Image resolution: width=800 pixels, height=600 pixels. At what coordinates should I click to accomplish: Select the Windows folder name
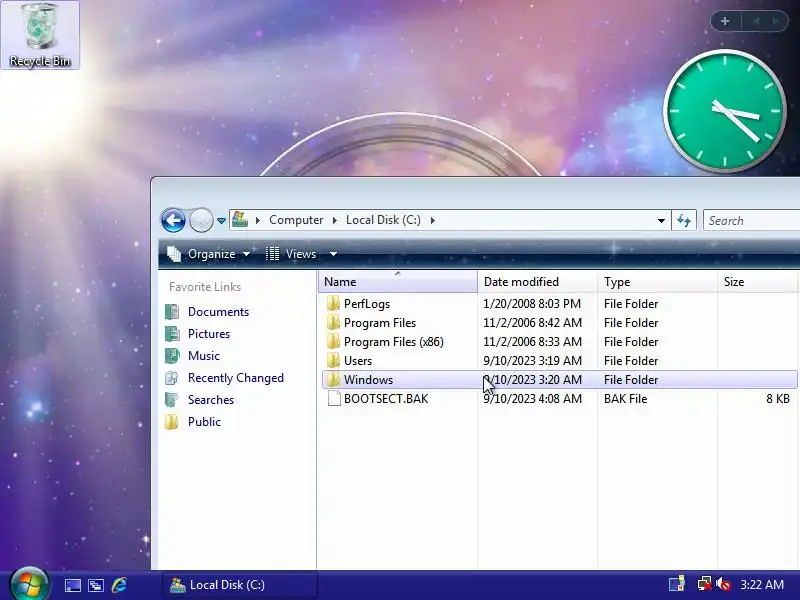pos(368,380)
